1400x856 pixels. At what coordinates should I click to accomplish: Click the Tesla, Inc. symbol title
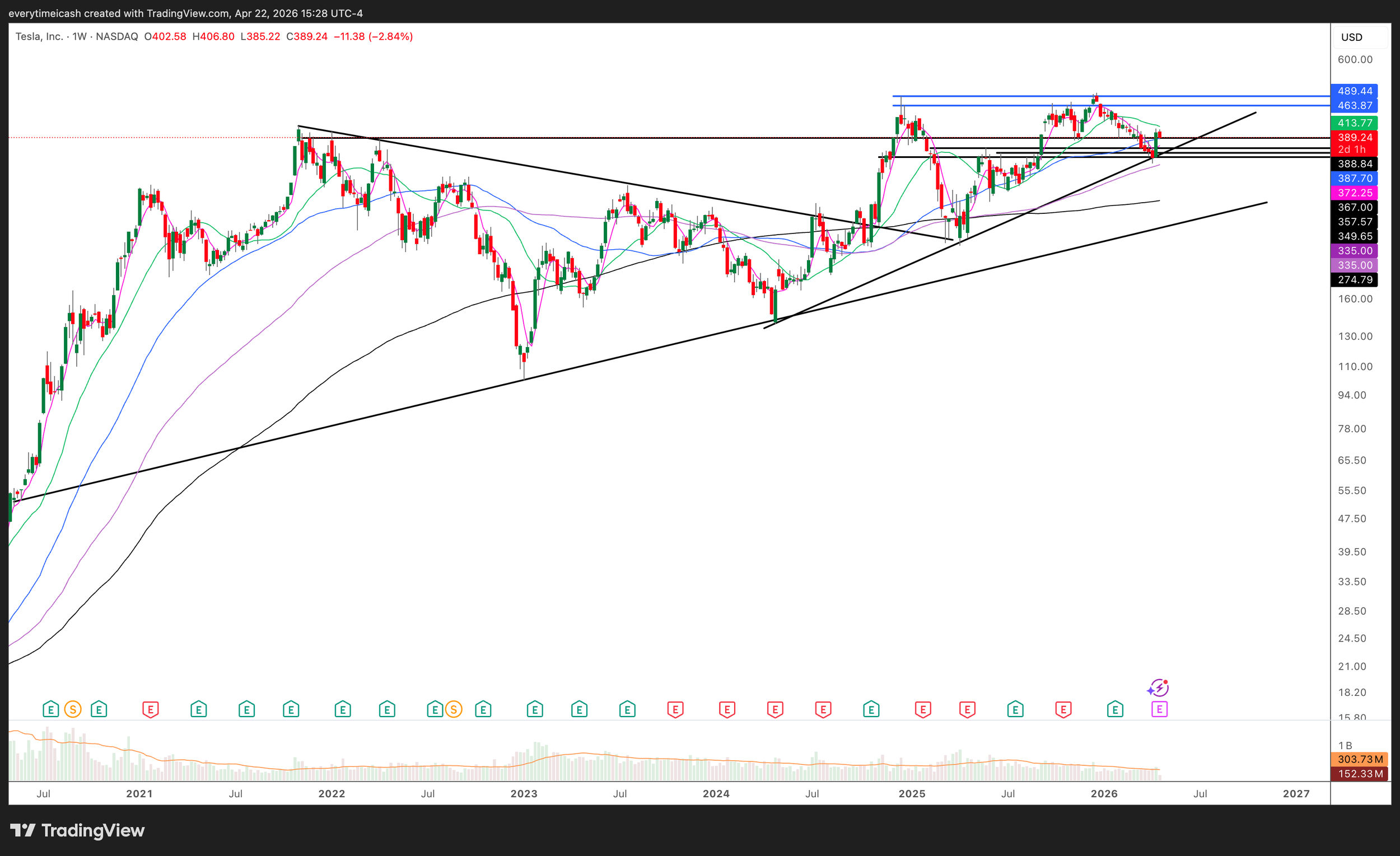(x=39, y=36)
